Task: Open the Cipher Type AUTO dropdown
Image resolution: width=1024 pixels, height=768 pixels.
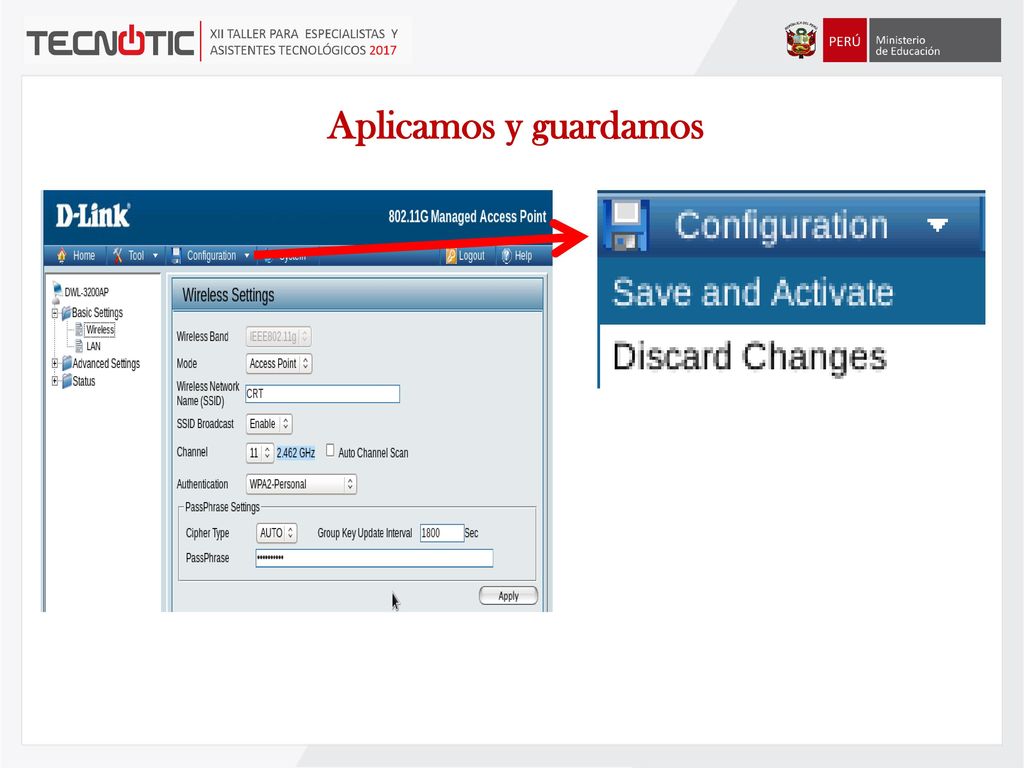Action: (277, 533)
